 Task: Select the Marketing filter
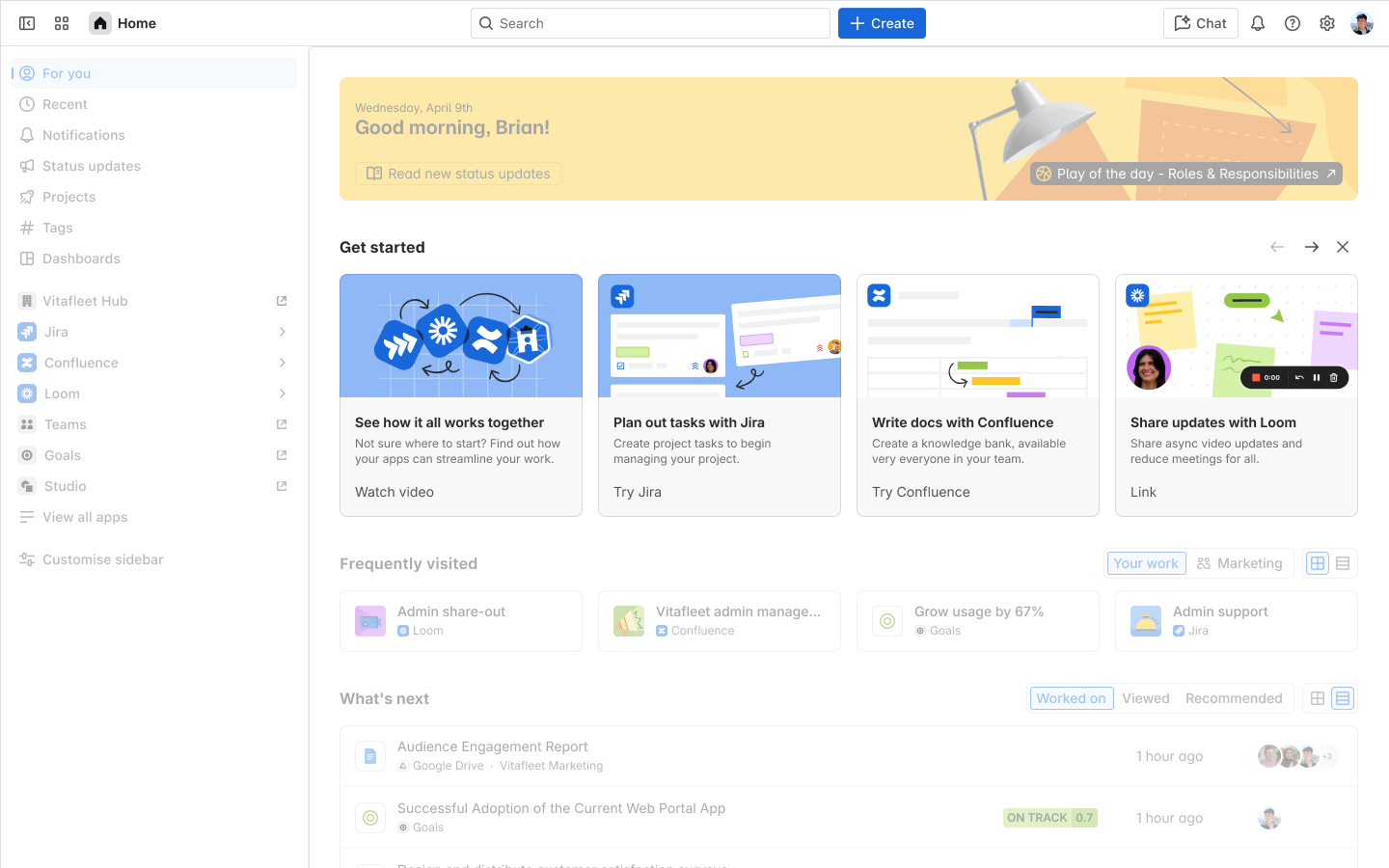click(x=1239, y=563)
